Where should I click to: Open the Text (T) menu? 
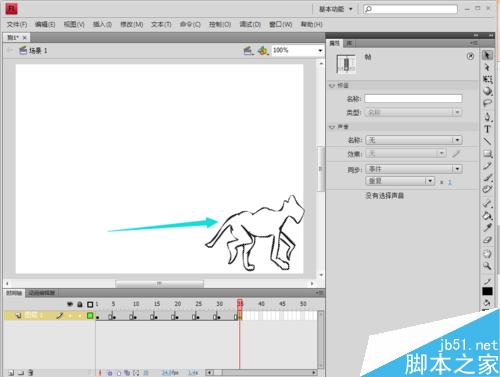tap(161, 24)
